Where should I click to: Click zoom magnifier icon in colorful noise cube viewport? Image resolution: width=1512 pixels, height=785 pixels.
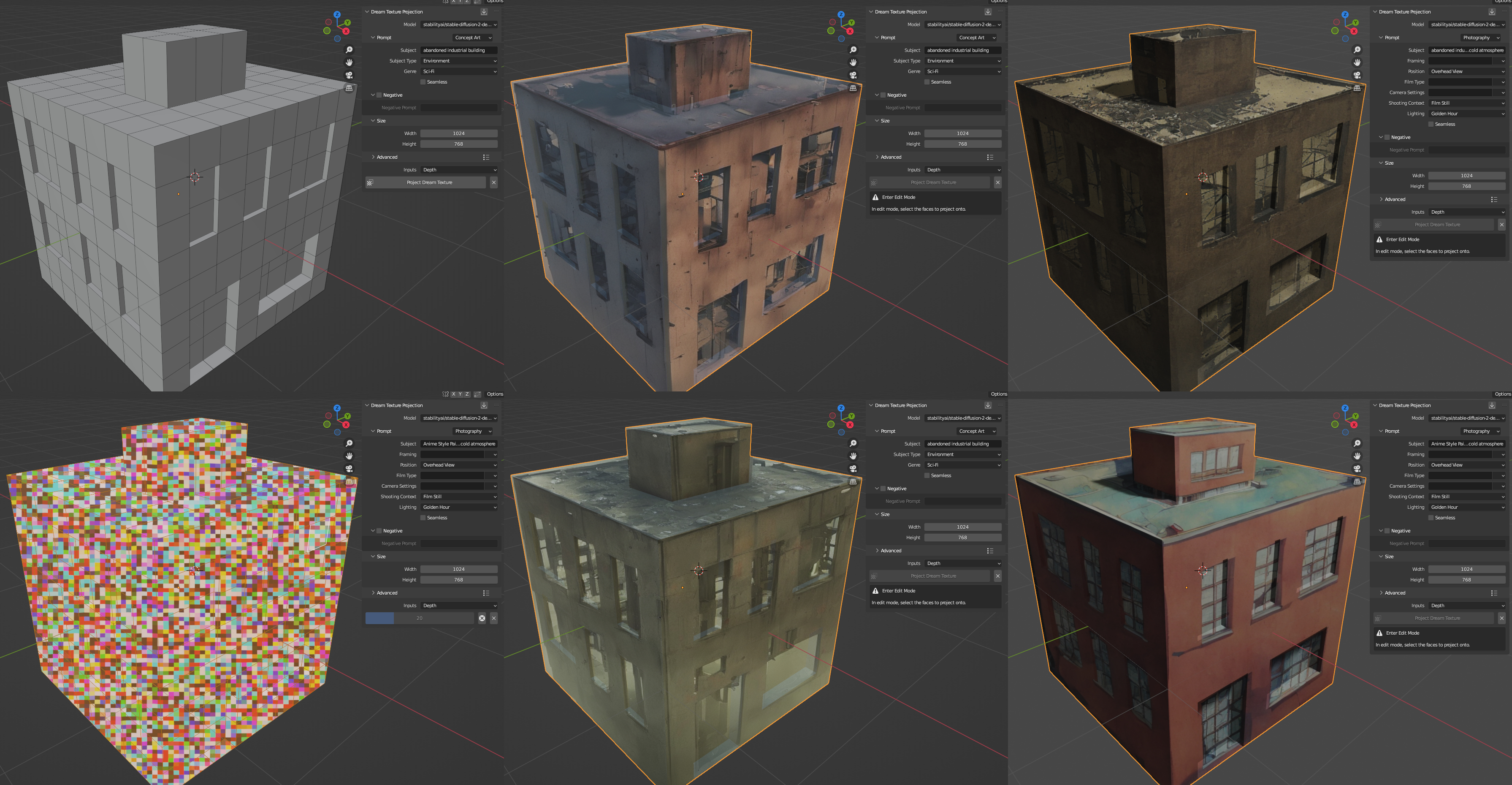[x=349, y=443]
